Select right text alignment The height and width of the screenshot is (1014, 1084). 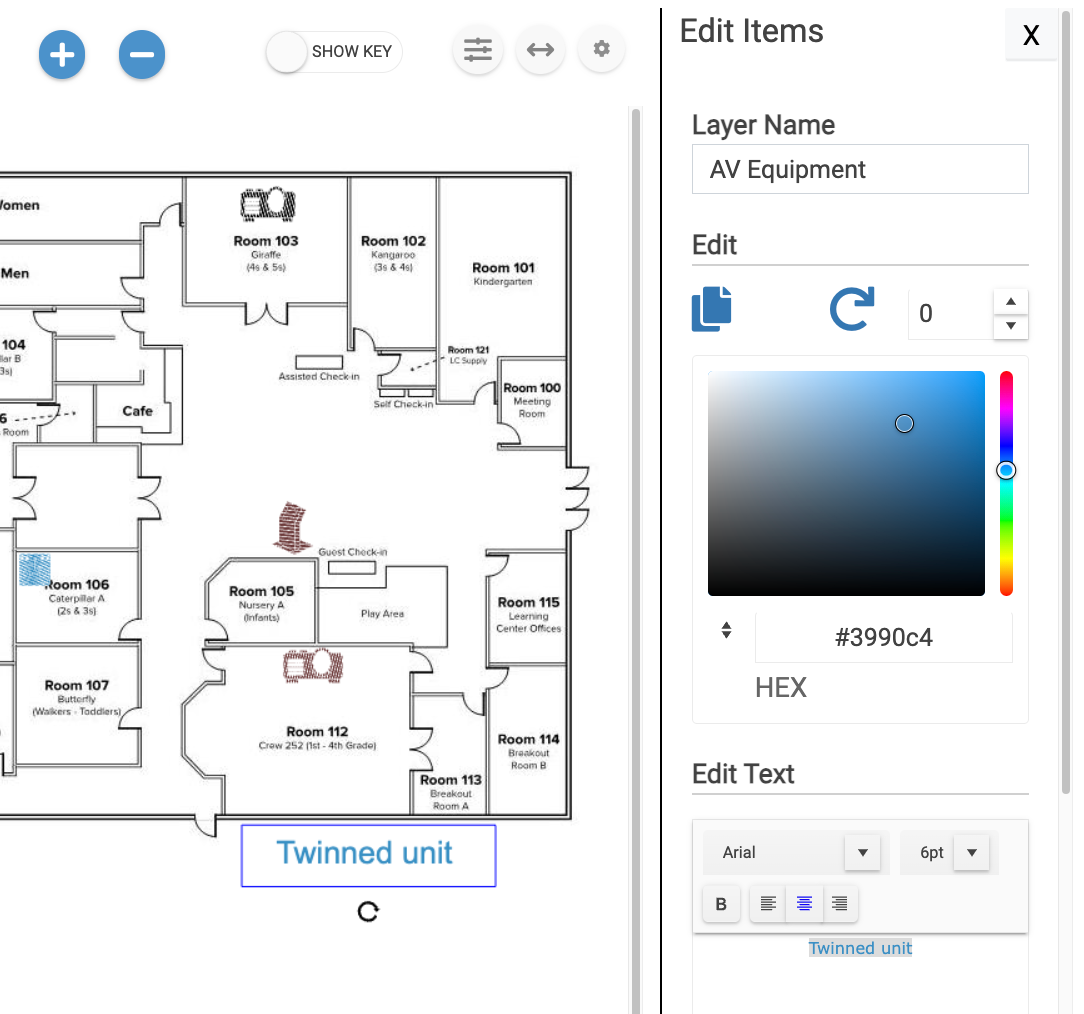[x=840, y=904]
